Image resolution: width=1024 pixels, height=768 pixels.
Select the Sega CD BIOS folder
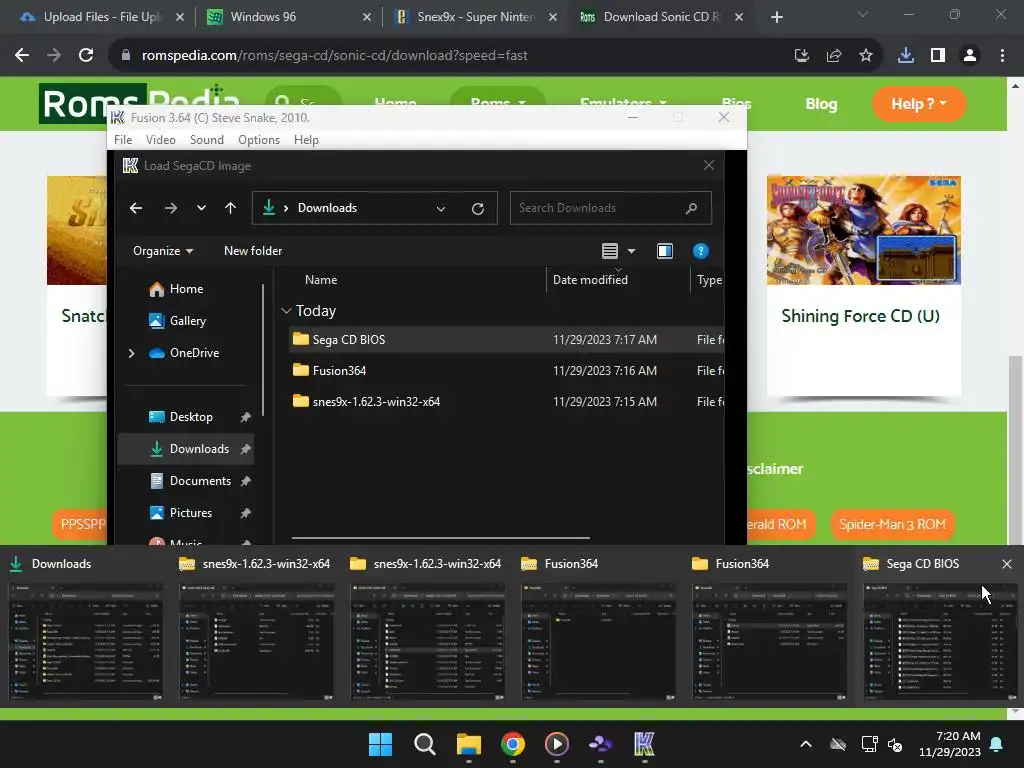point(506,340)
